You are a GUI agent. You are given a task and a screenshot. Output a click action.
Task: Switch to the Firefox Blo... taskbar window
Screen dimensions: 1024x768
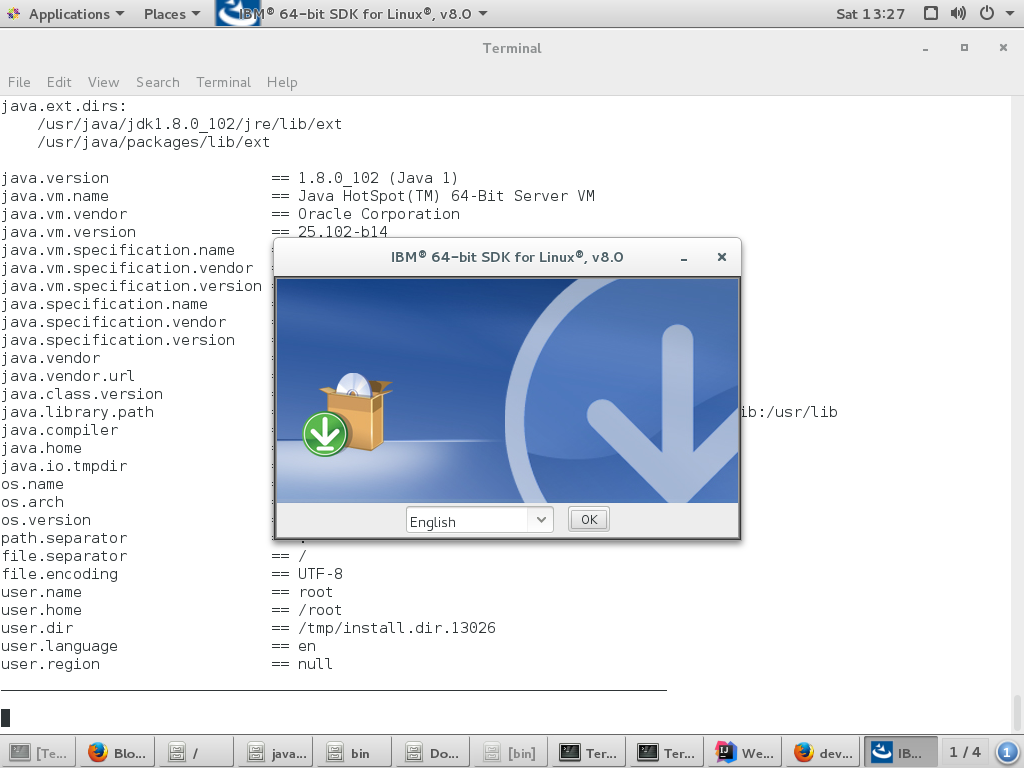pos(117,753)
